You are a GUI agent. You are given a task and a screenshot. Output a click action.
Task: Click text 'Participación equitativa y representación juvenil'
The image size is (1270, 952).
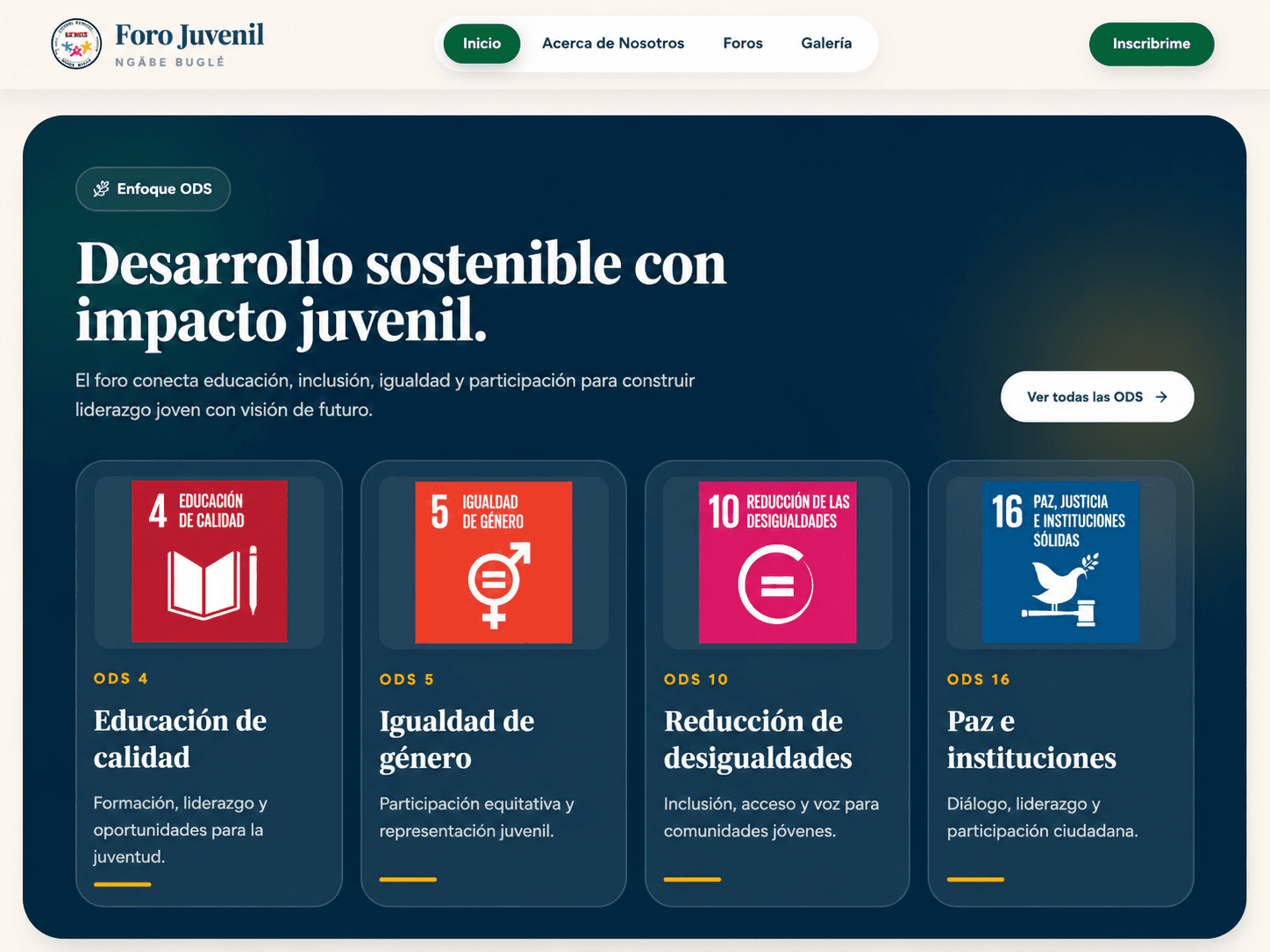coord(477,817)
